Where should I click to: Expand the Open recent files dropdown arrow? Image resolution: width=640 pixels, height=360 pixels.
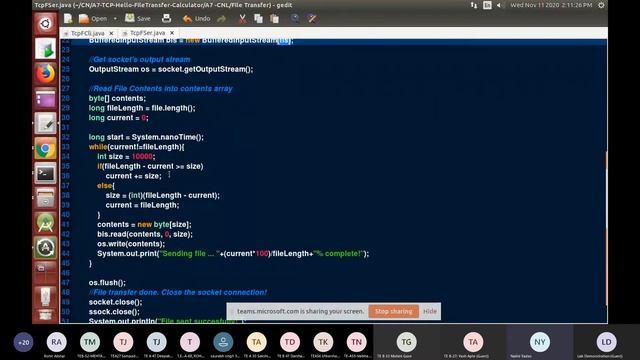point(115,18)
